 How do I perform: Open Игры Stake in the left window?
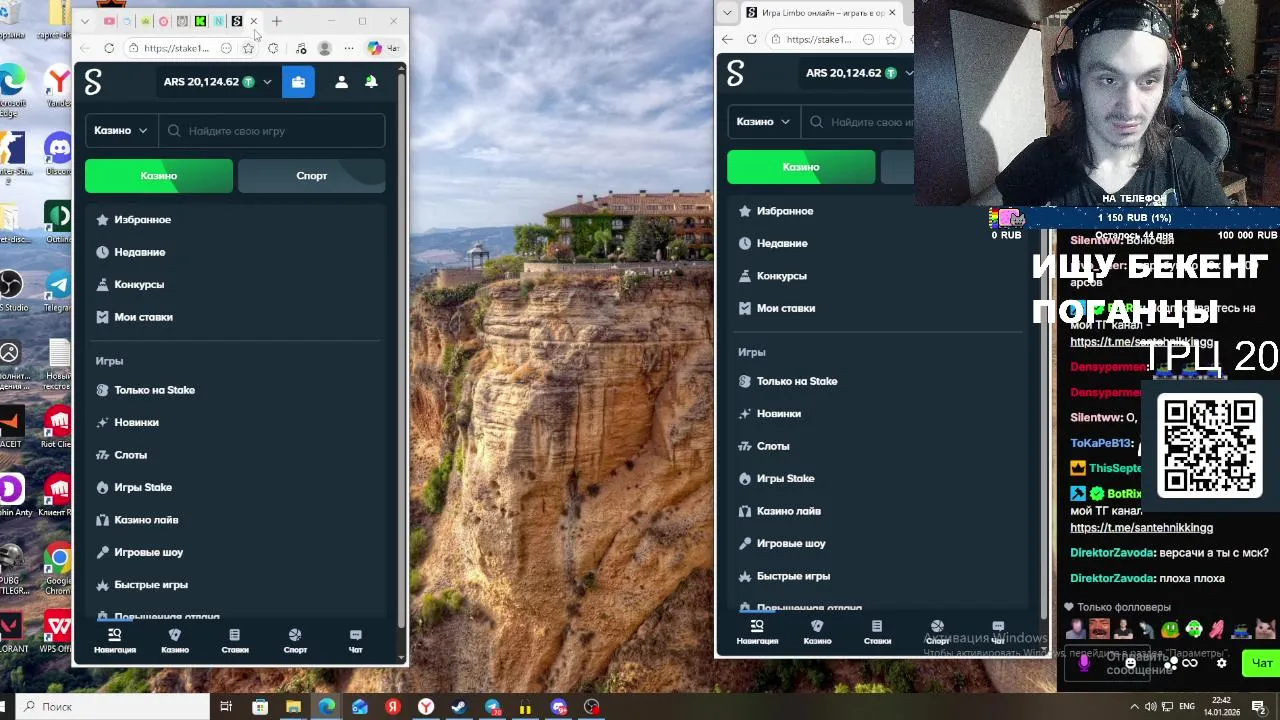point(143,488)
